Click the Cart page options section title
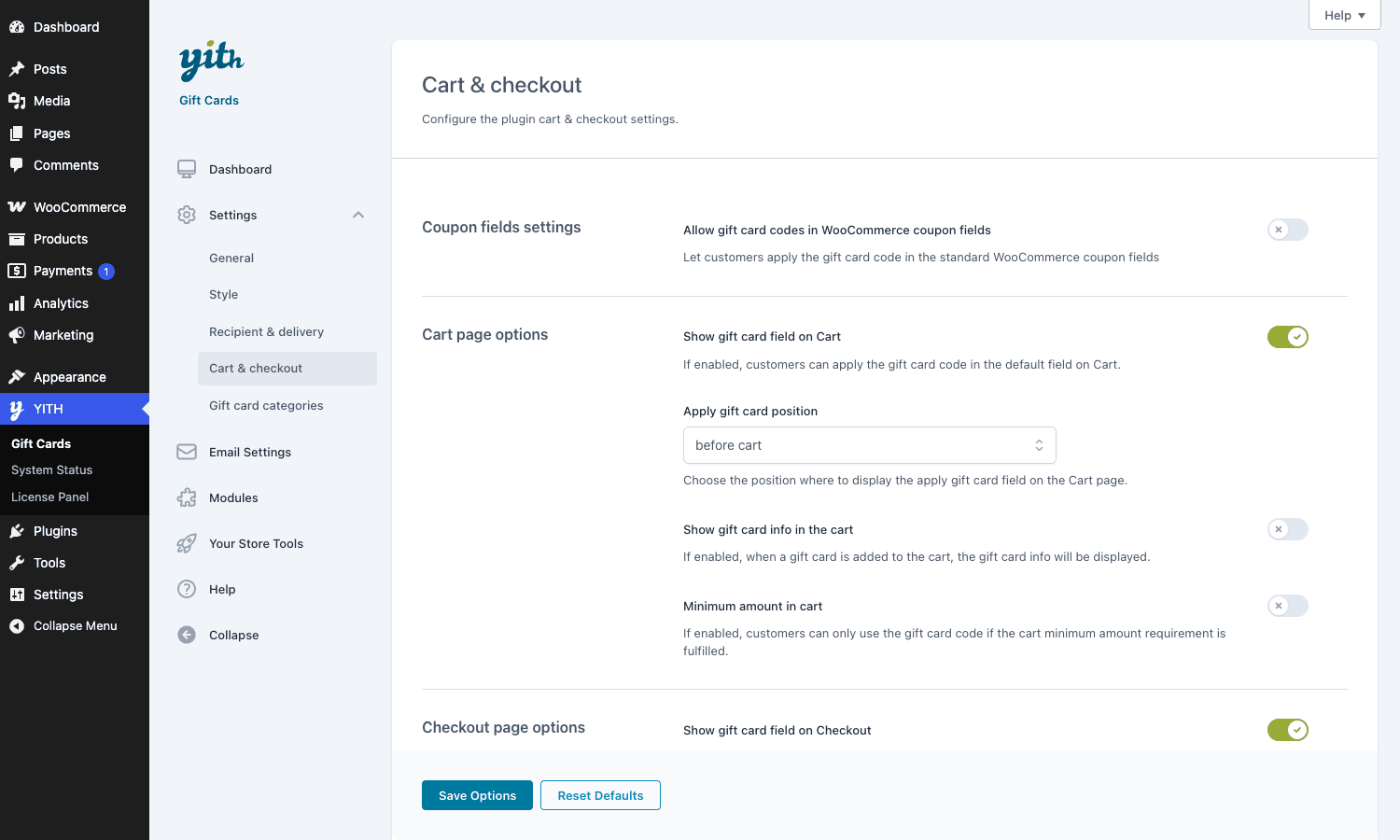1400x840 pixels. tap(485, 334)
